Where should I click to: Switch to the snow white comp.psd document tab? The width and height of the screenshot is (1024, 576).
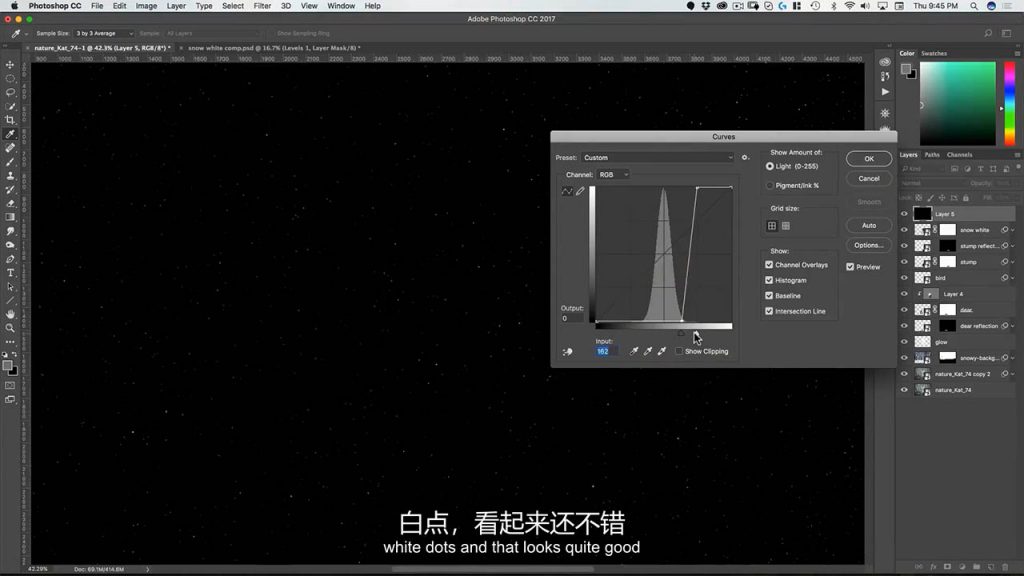[x=274, y=48]
